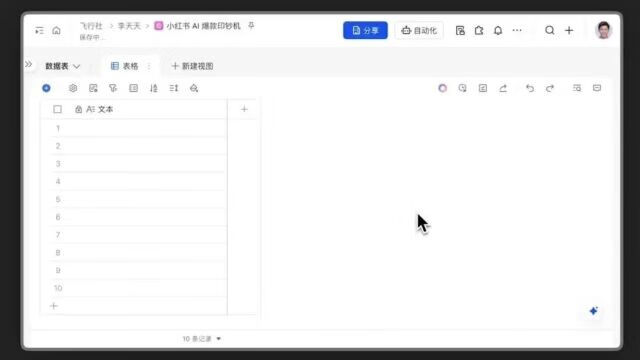Open the fill color icon in toolbar
The width and height of the screenshot is (640, 360).
point(194,88)
